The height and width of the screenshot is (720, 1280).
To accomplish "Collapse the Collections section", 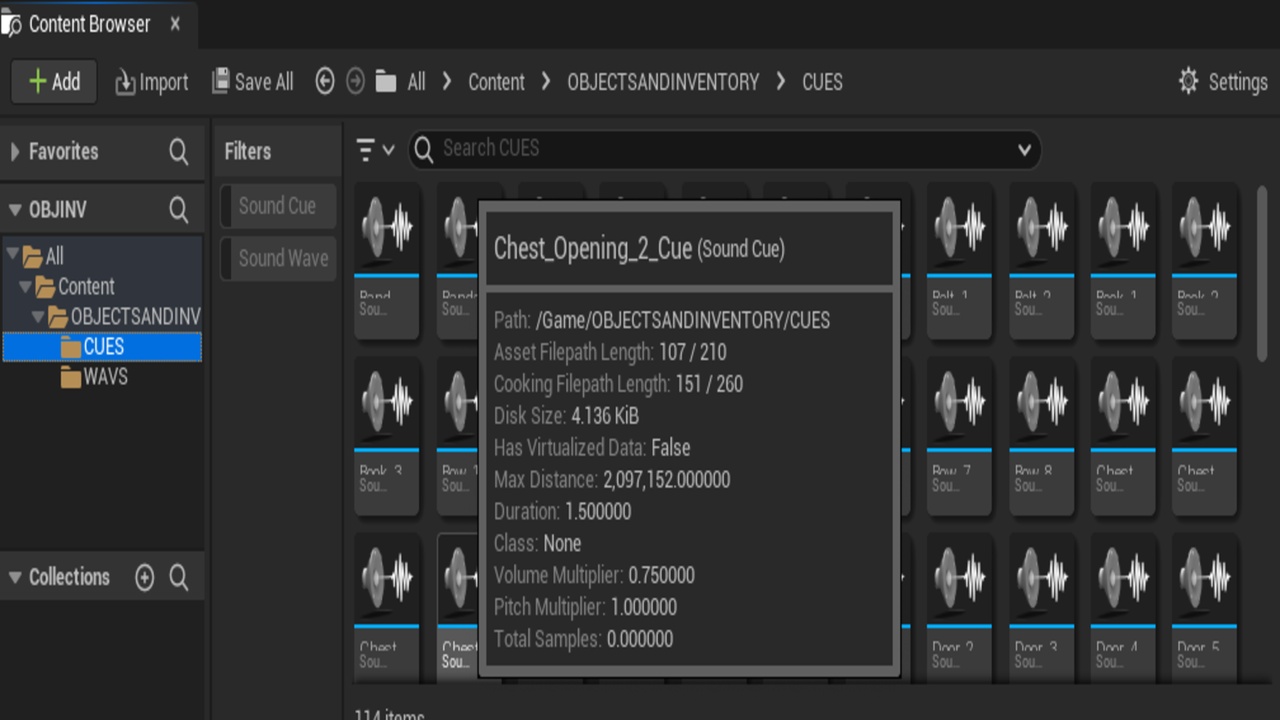I will 15,578.
